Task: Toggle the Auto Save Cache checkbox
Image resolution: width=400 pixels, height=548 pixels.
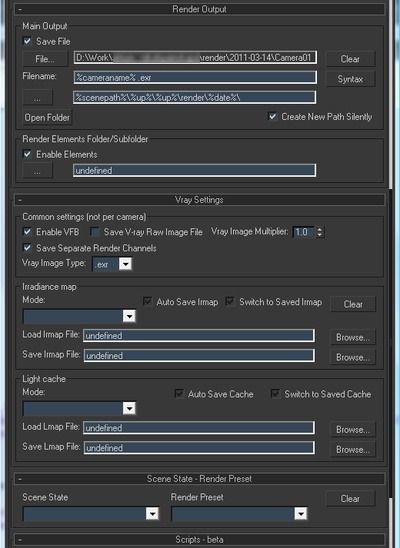Action: click(x=179, y=394)
